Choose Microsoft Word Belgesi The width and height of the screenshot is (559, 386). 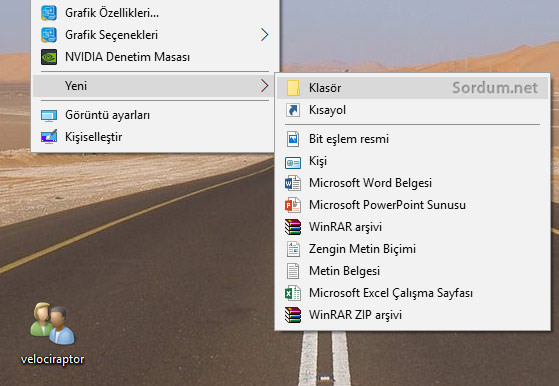pos(412,183)
